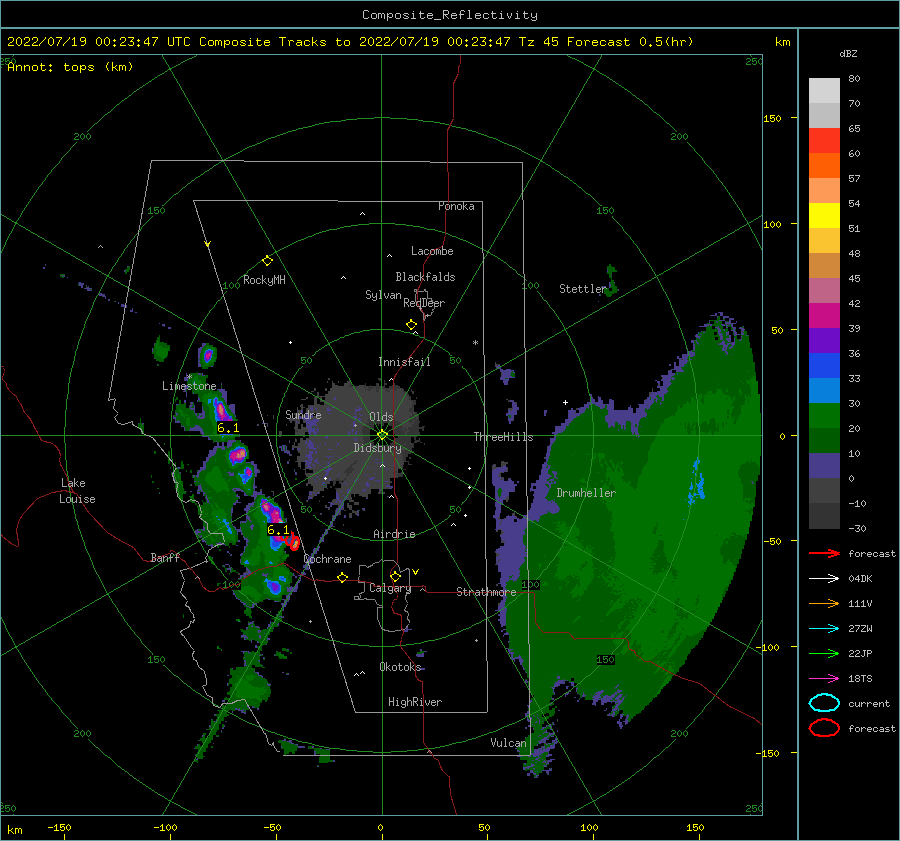This screenshot has height=841, width=900.
Task: Click the asterisk marker next to Limestone
Action: (189, 377)
